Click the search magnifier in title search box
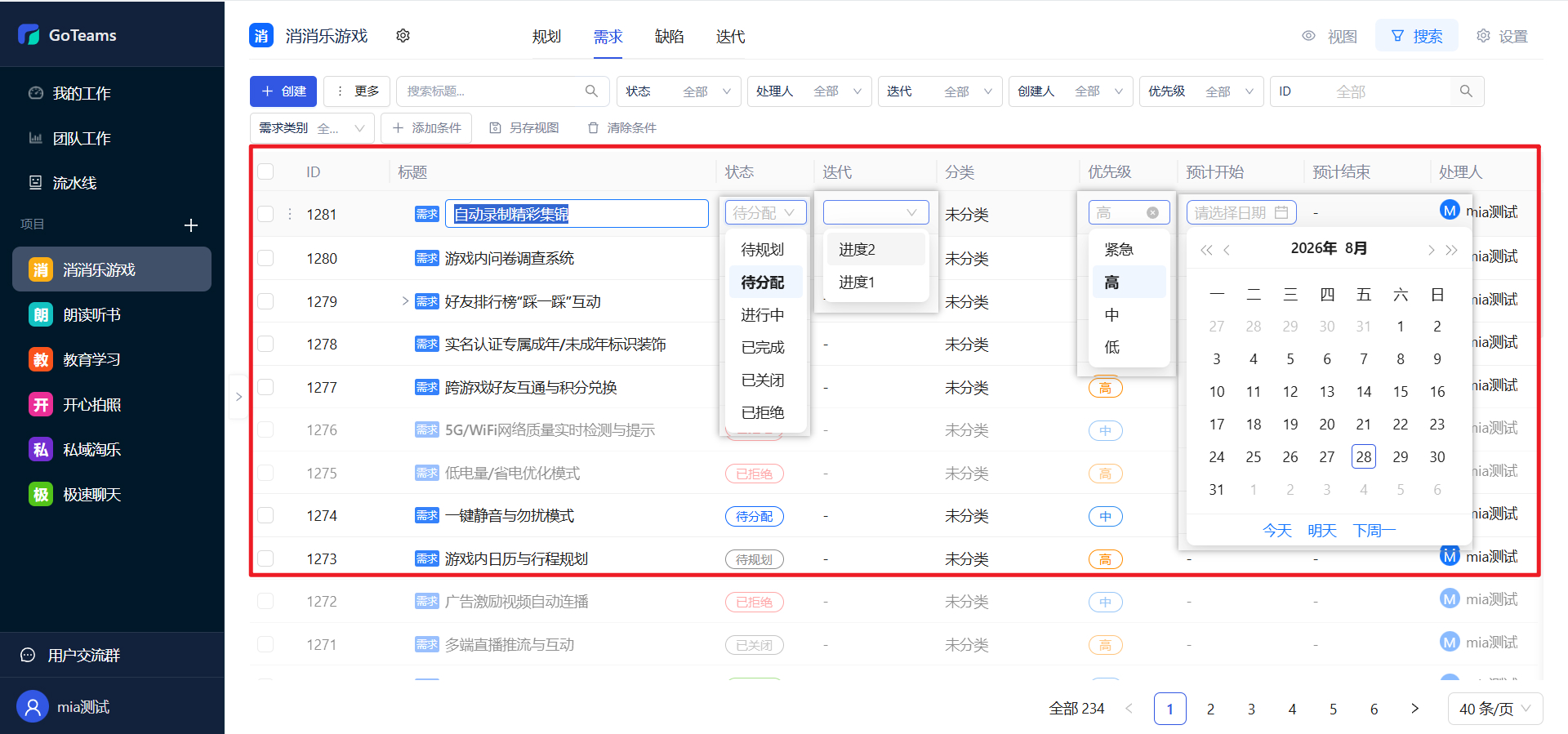Screen dimensions: 1568x734 coord(591,91)
